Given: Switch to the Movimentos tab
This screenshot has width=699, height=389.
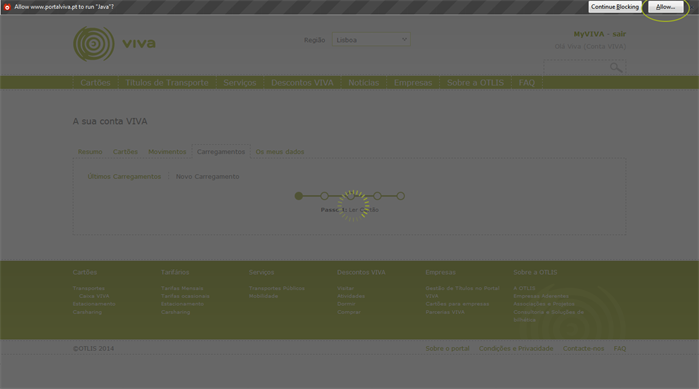Looking at the screenshot, I should [167, 152].
